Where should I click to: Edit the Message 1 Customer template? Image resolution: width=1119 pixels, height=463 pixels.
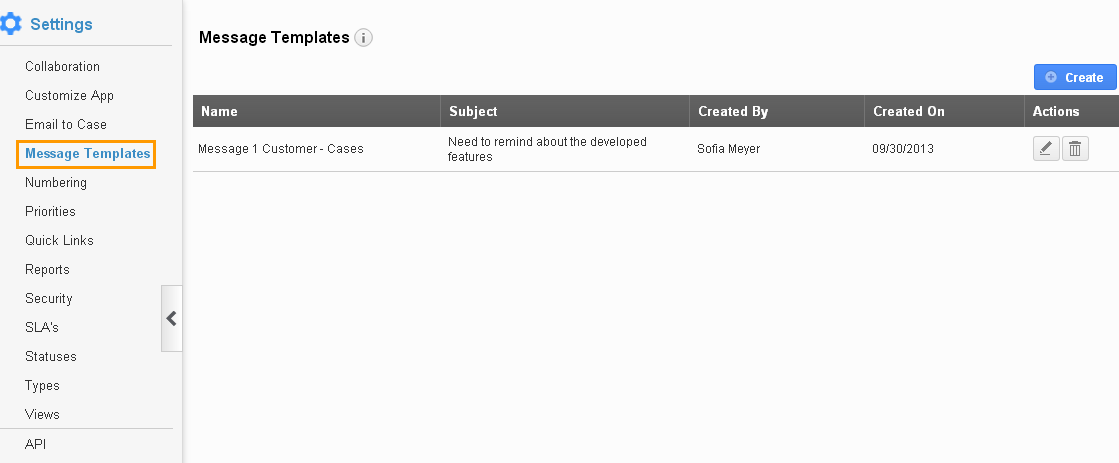[x=1046, y=148]
